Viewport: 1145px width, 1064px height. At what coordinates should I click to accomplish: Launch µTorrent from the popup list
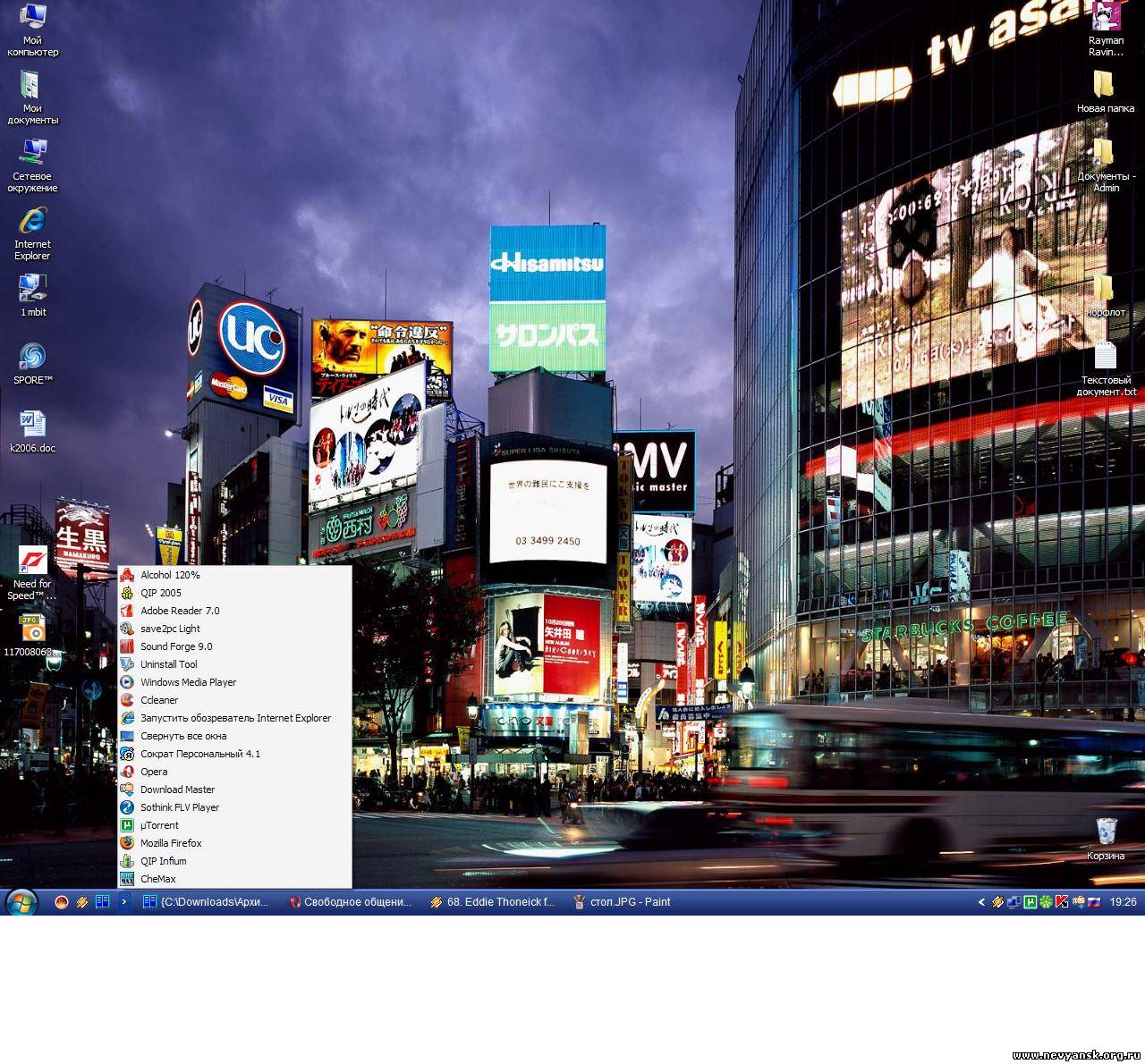click(x=234, y=825)
